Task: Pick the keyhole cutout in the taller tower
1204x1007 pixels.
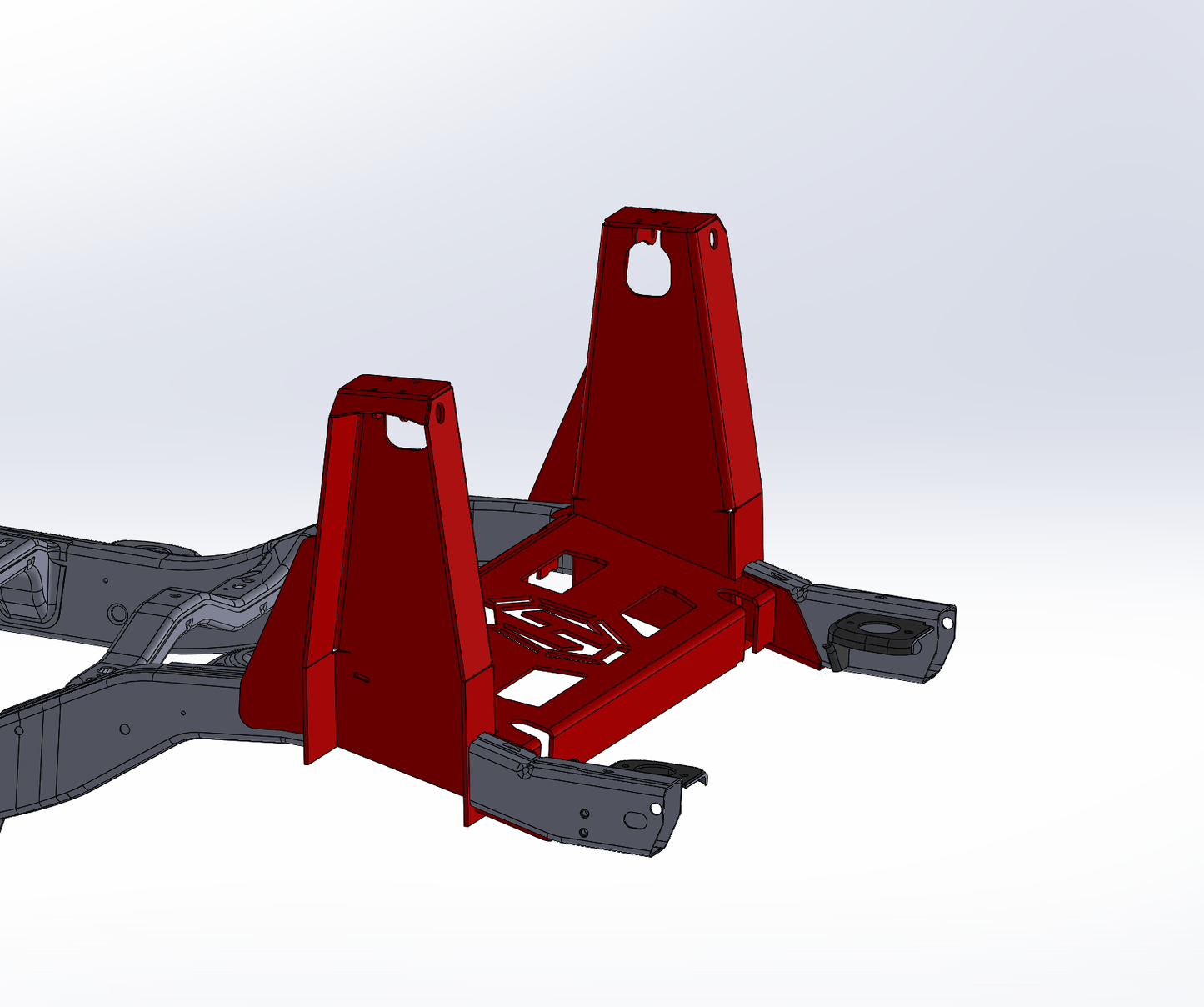Action: tap(648, 265)
